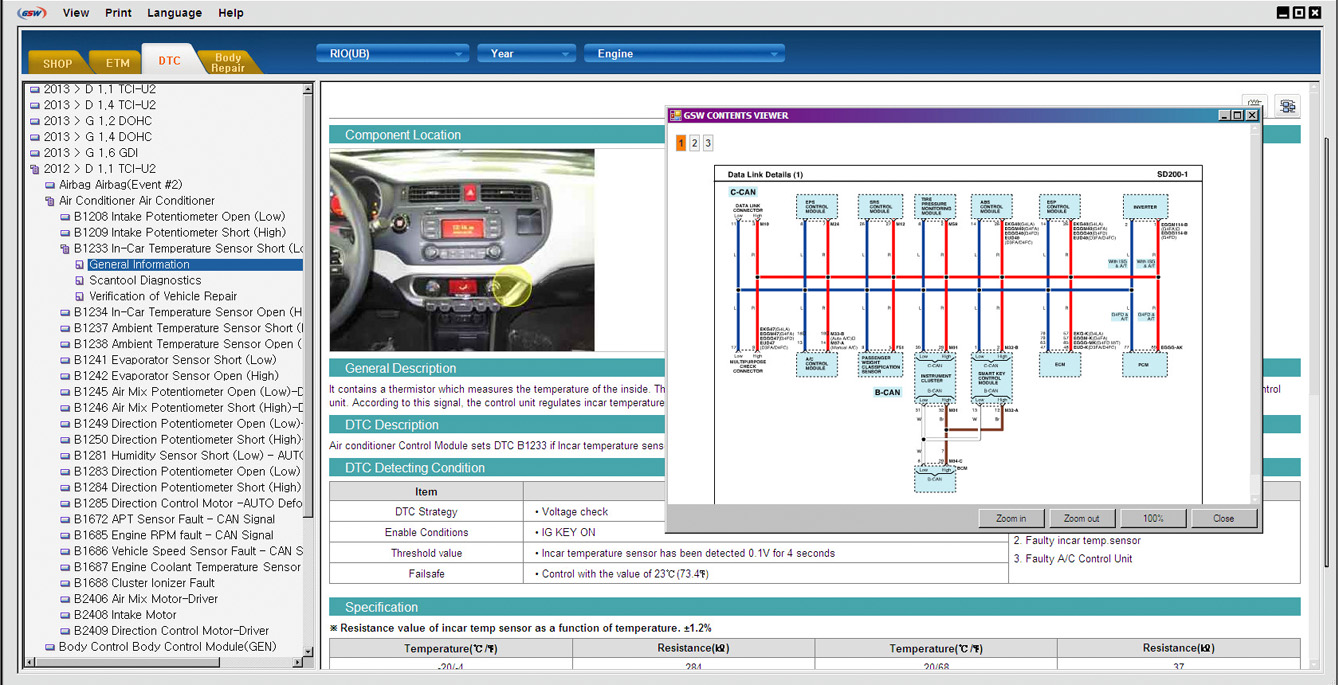Go to page 2 of the diagram viewer
The image size is (1339, 685).
click(694, 144)
